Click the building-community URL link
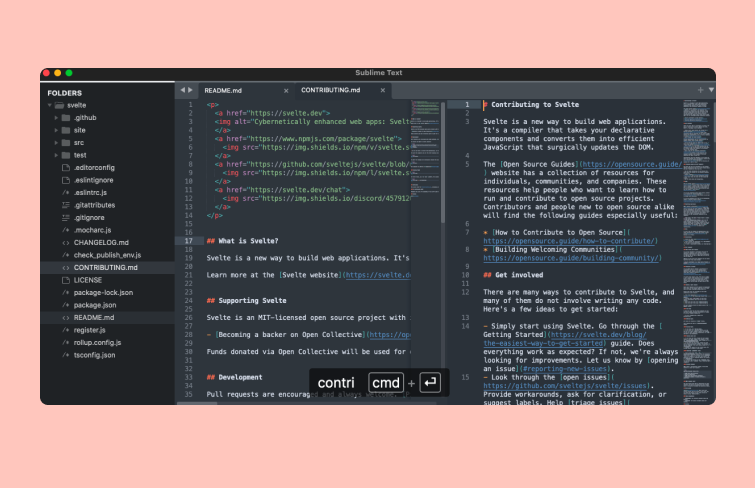Screen dimensions: 755x488 coord(571,258)
